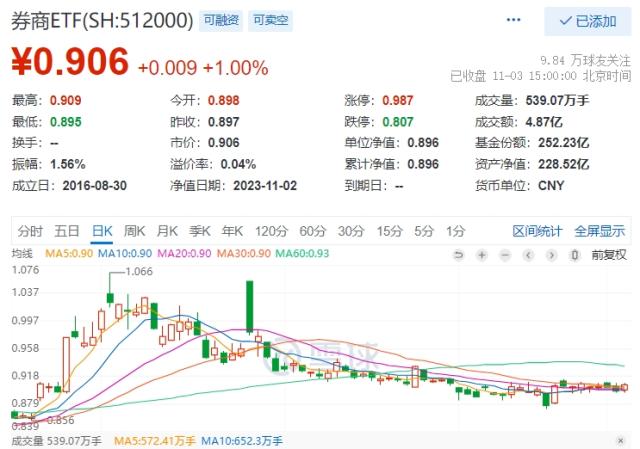
Task: Click the 全屏显示 fullscreen link
Action: (x=600, y=231)
